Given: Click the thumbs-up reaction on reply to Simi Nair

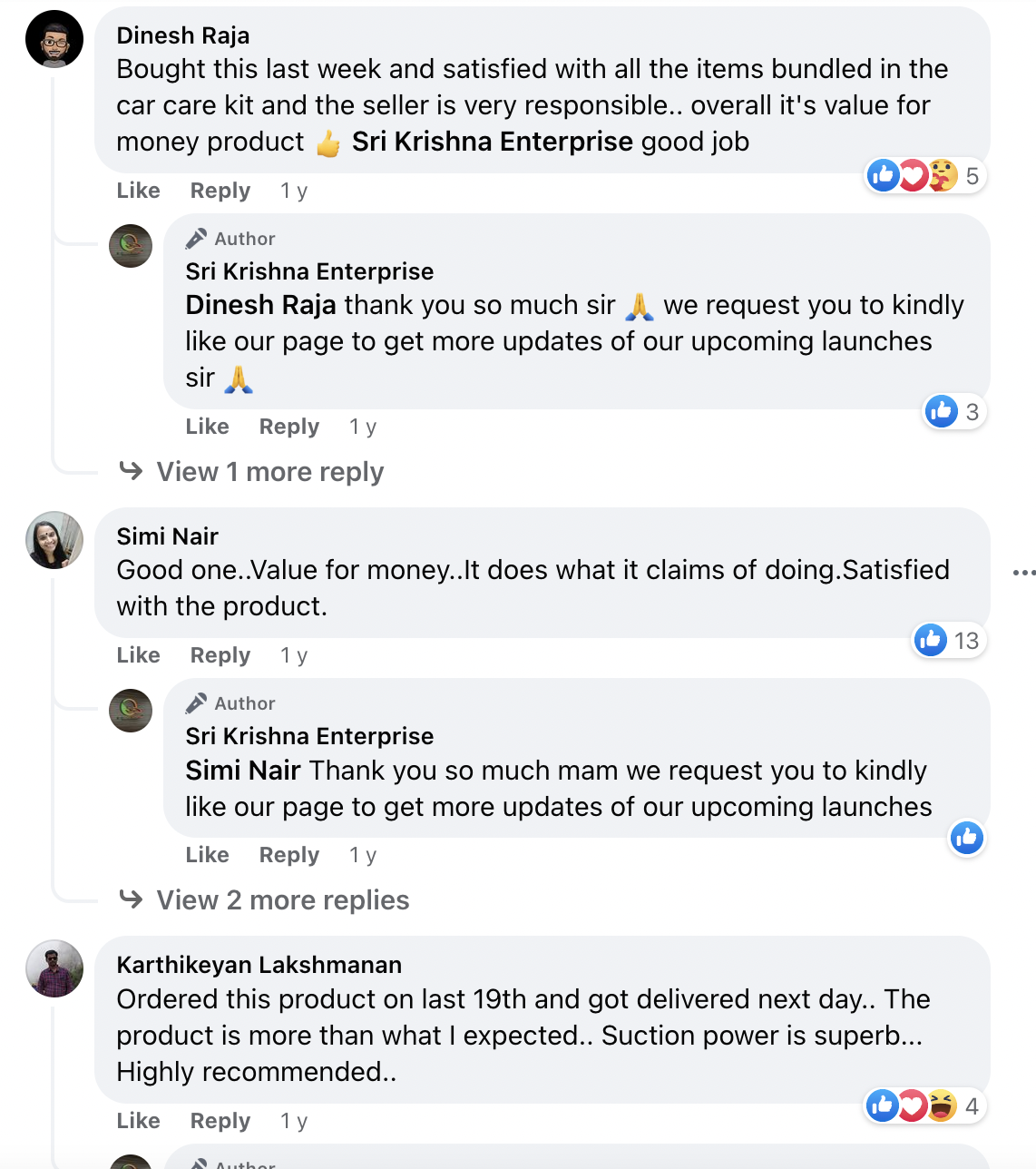Looking at the screenshot, I should point(966,838).
